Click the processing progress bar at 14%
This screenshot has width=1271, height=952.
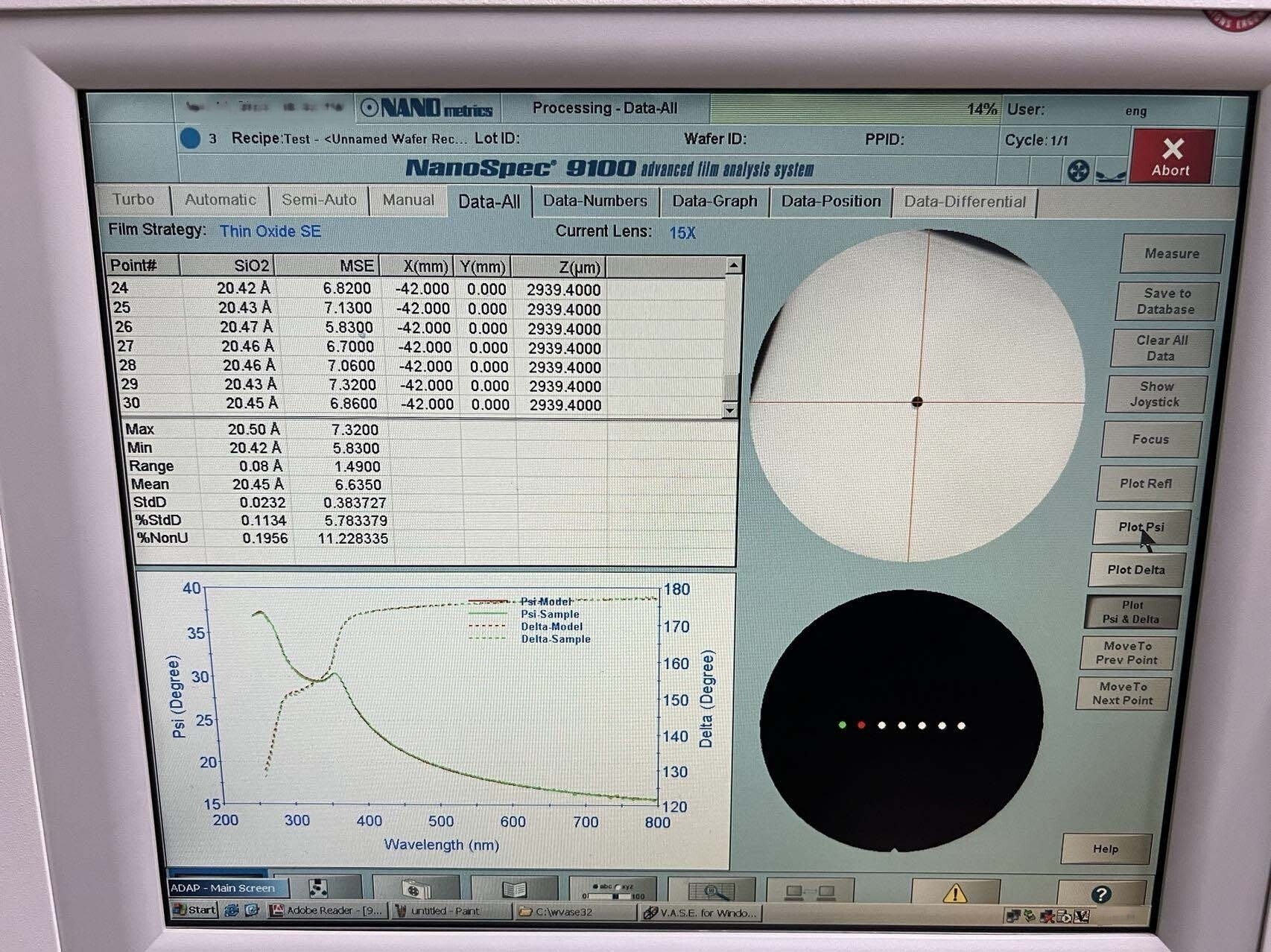pos(855,109)
